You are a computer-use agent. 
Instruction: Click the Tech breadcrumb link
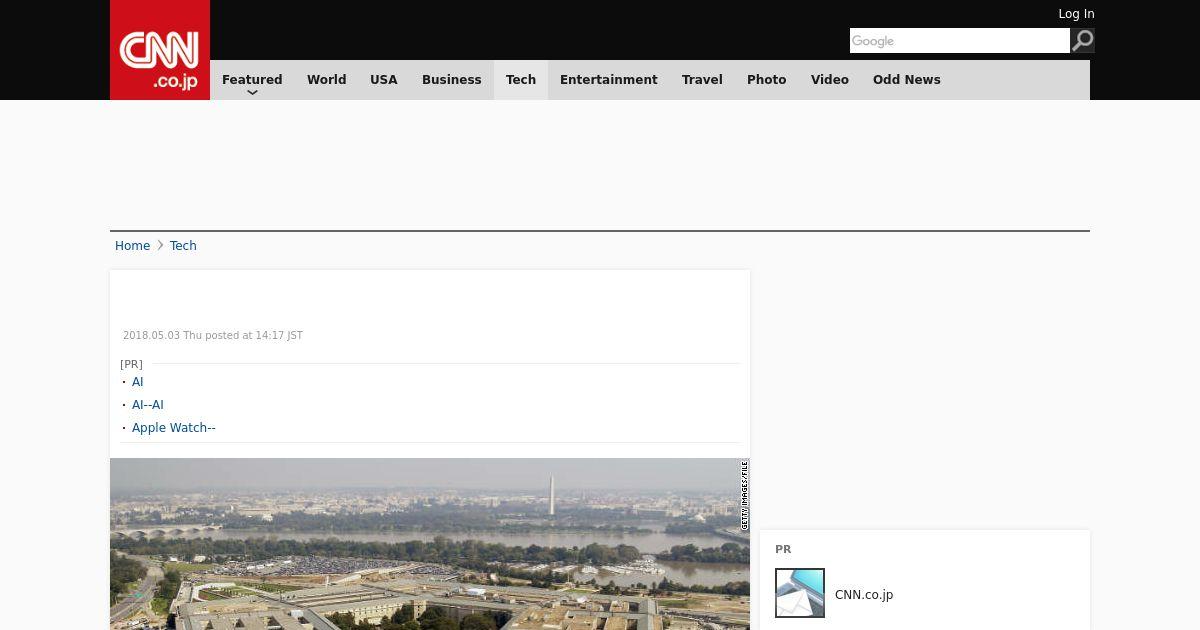tap(183, 246)
